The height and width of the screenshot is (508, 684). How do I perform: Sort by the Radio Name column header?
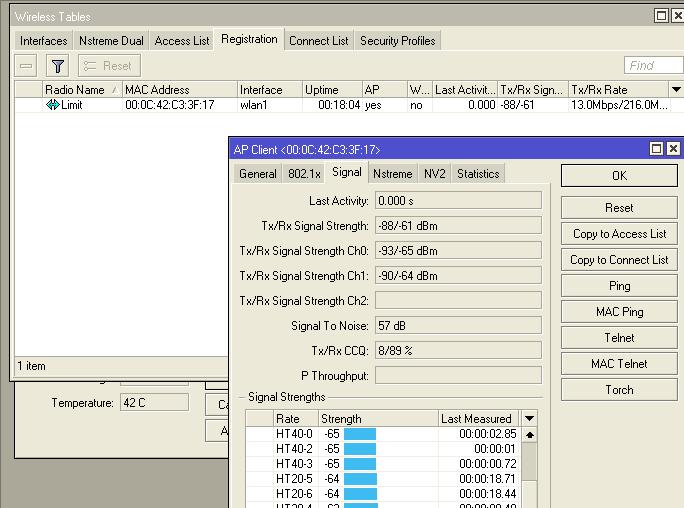82,90
